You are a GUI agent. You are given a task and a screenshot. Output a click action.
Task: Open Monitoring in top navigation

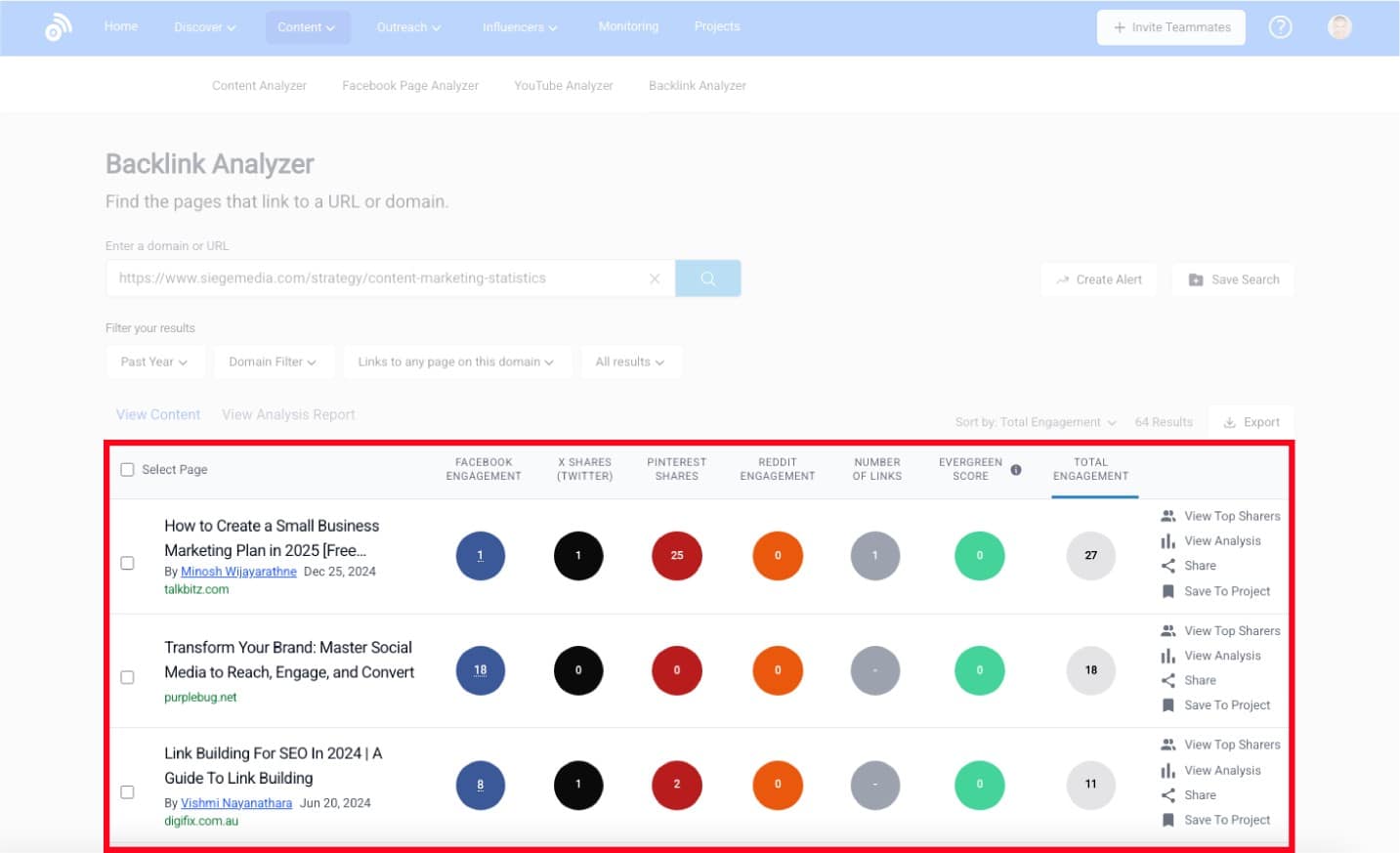click(x=628, y=26)
